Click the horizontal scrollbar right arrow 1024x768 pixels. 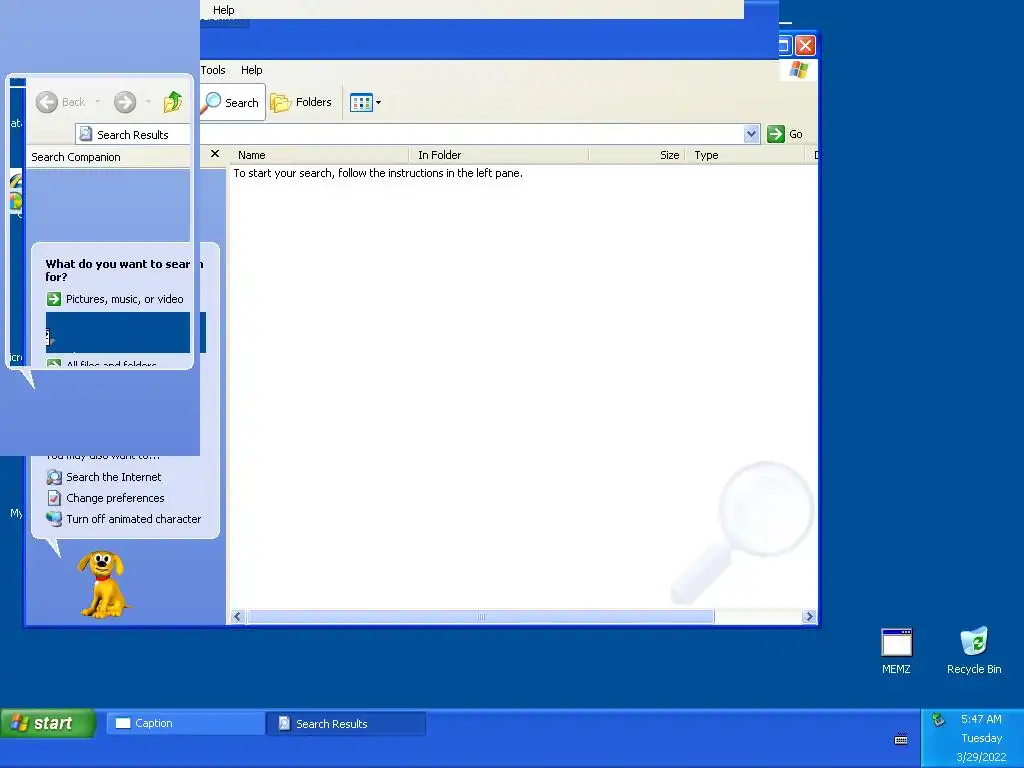pos(809,616)
